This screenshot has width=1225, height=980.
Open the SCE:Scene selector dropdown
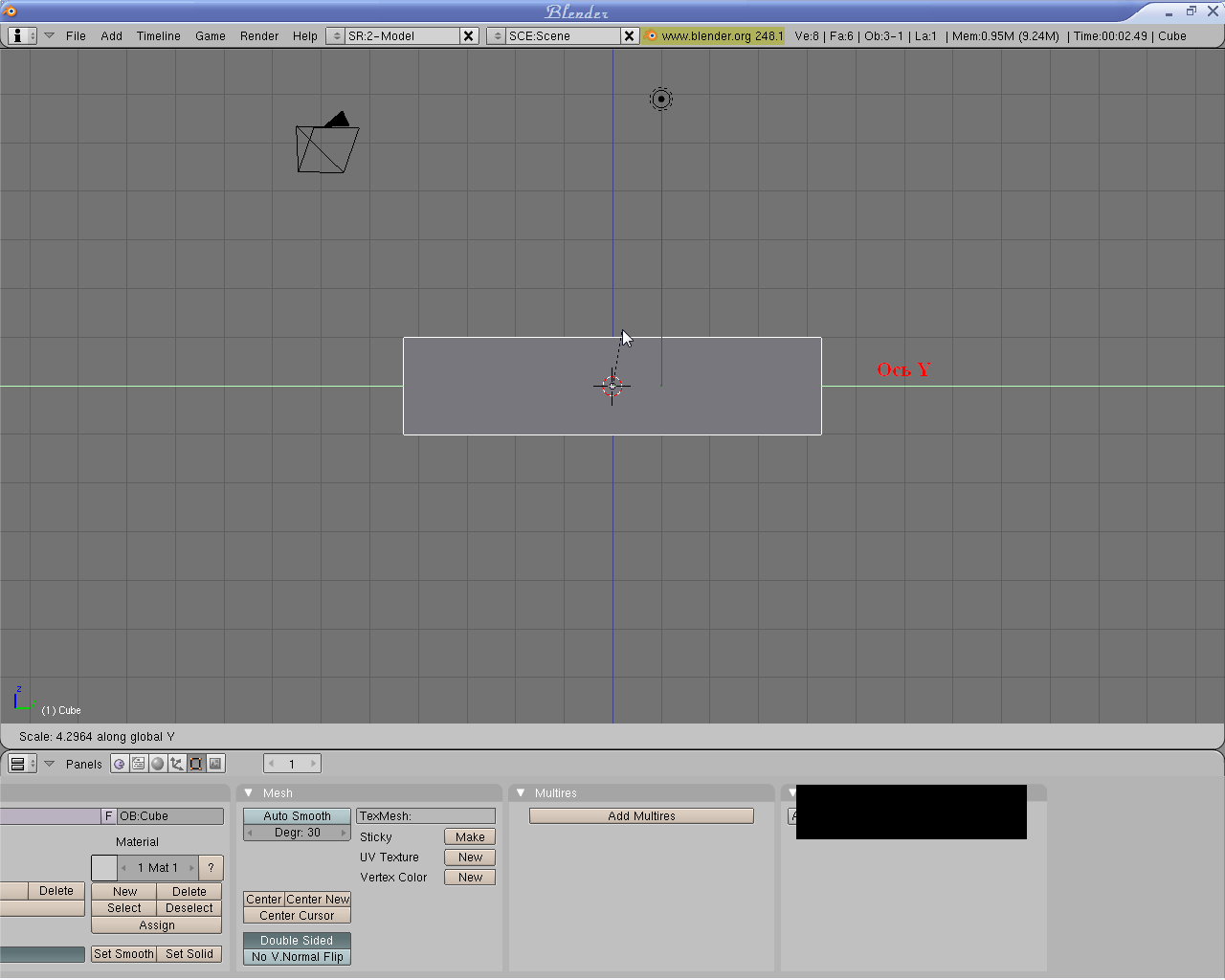[x=498, y=35]
